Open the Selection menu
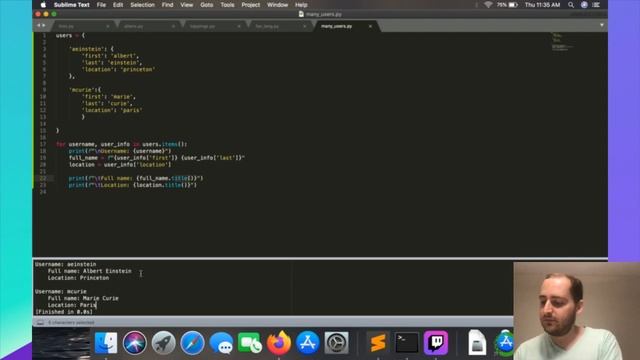Viewport: 640px width, 360px height. pyautogui.click(x=142, y=5)
